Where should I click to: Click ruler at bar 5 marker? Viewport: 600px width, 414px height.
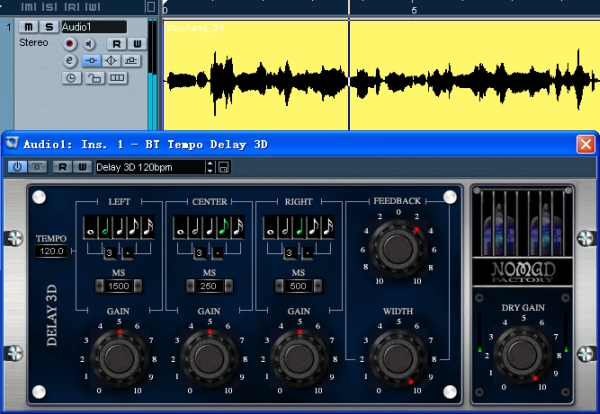click(x=414, y=10)
